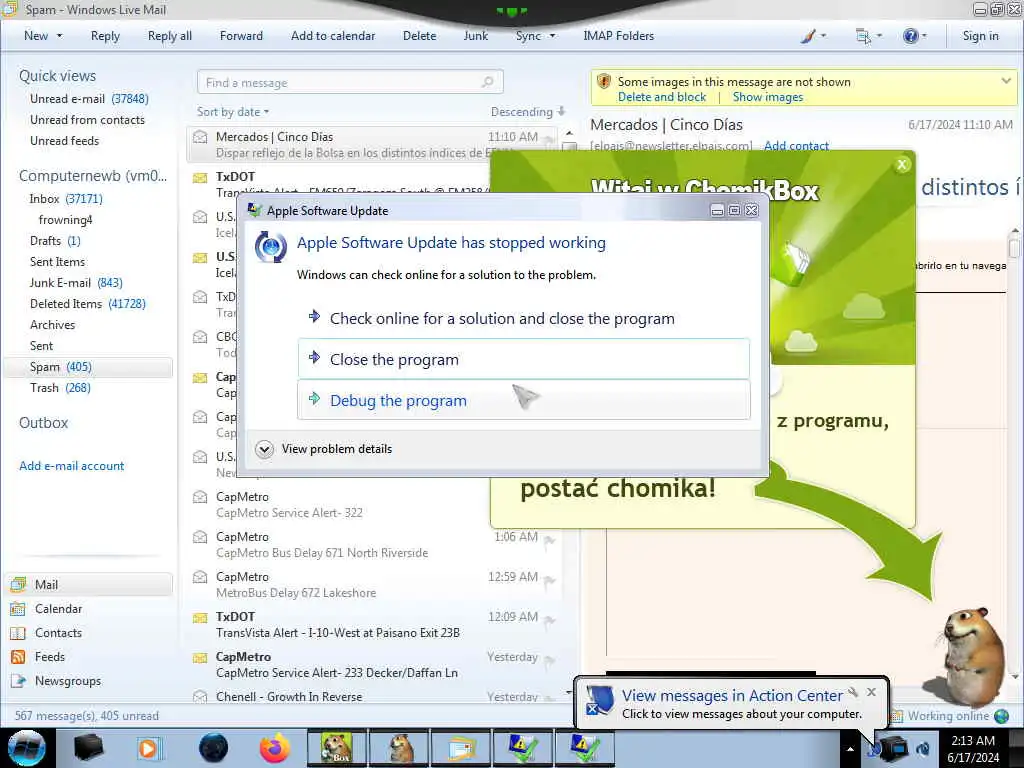Click the Delete and block link

[x=662, y=97]
